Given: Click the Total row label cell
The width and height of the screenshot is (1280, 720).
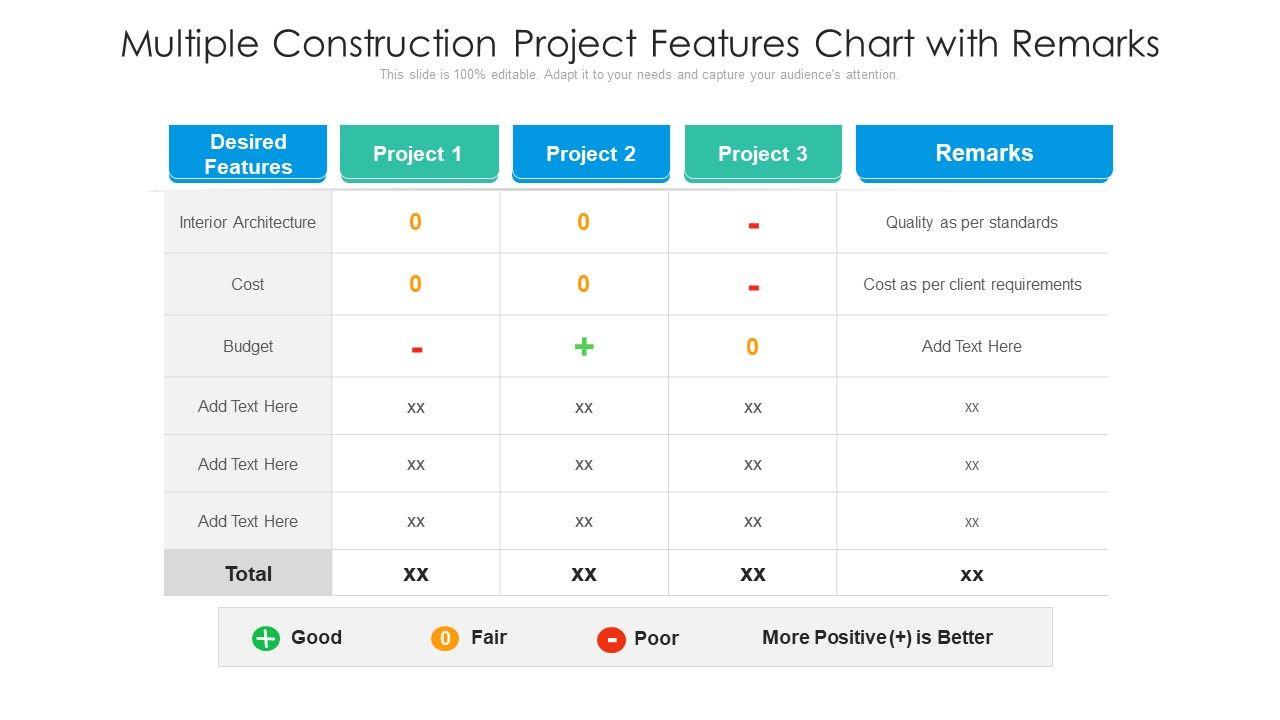Looking at the screenshot, I should pyautogui.click(x=248, y=573).
